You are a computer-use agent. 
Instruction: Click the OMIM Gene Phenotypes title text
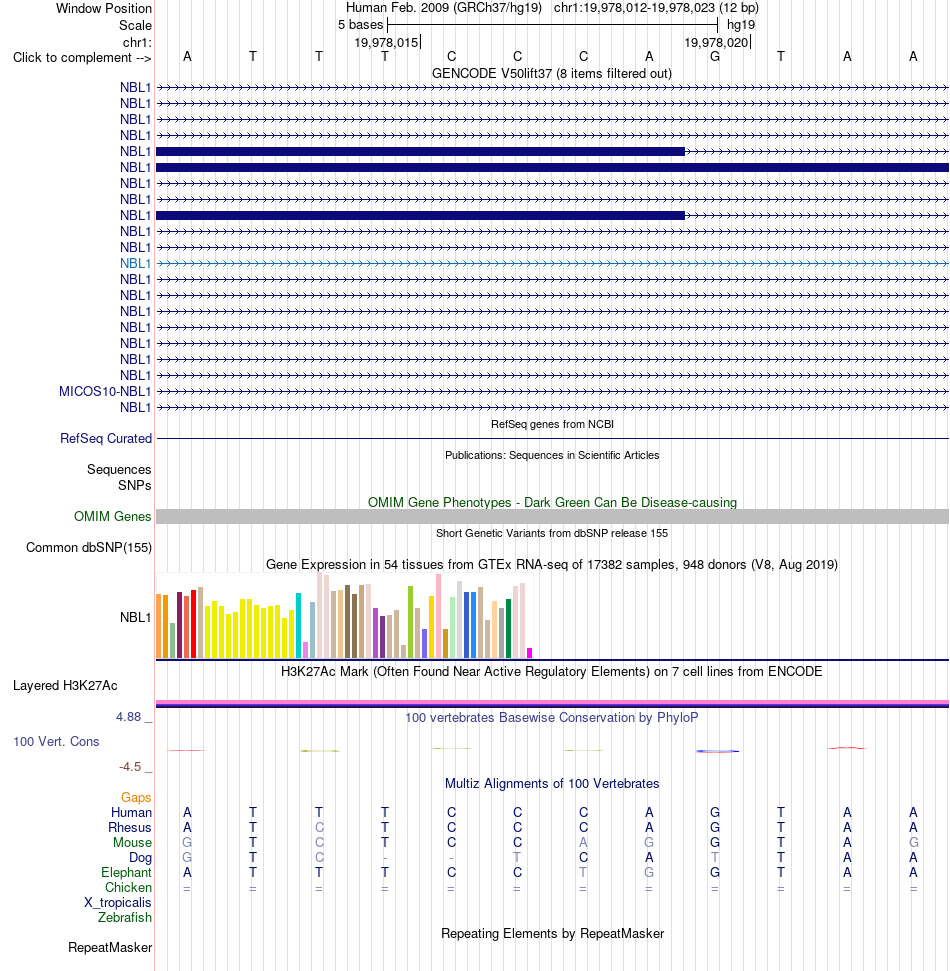(552, 502)
